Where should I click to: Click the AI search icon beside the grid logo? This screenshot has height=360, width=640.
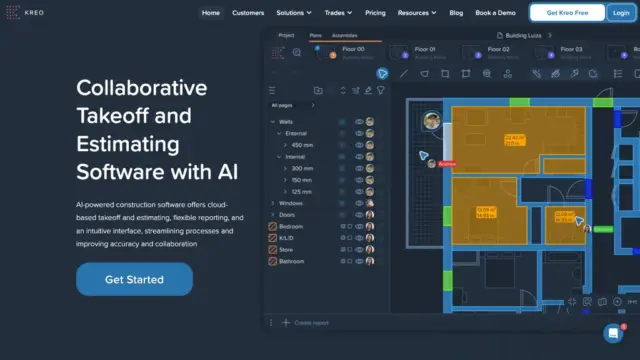pos(297,53)
